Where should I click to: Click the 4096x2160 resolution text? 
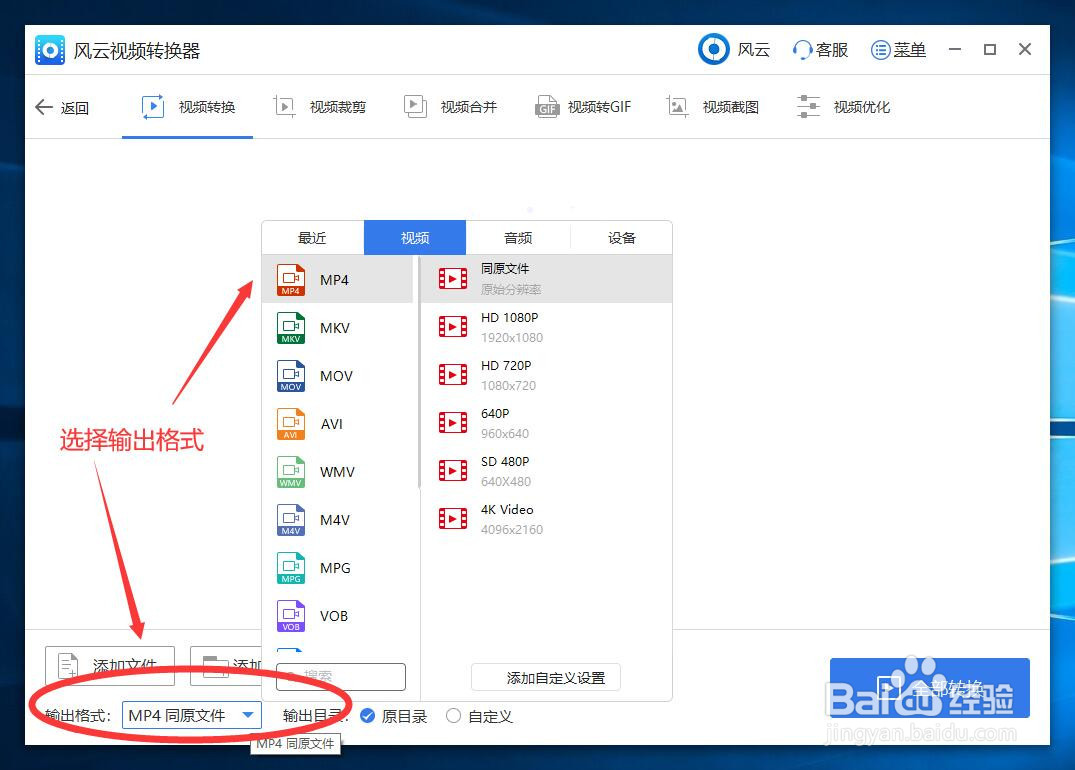(x=511, y=529)
